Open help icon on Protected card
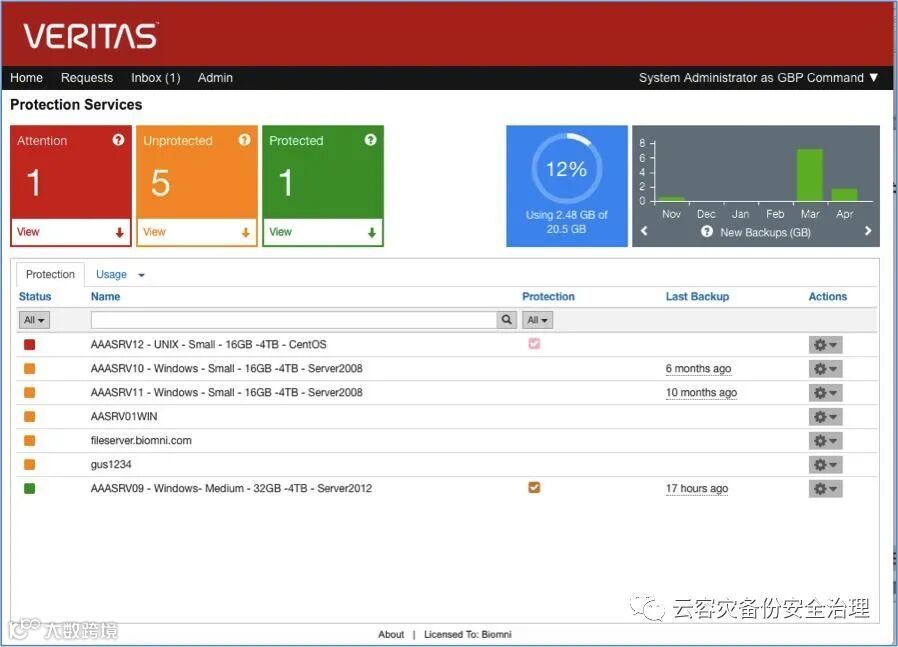The height and width of the screenshot is (647, 898). [371, 140]
